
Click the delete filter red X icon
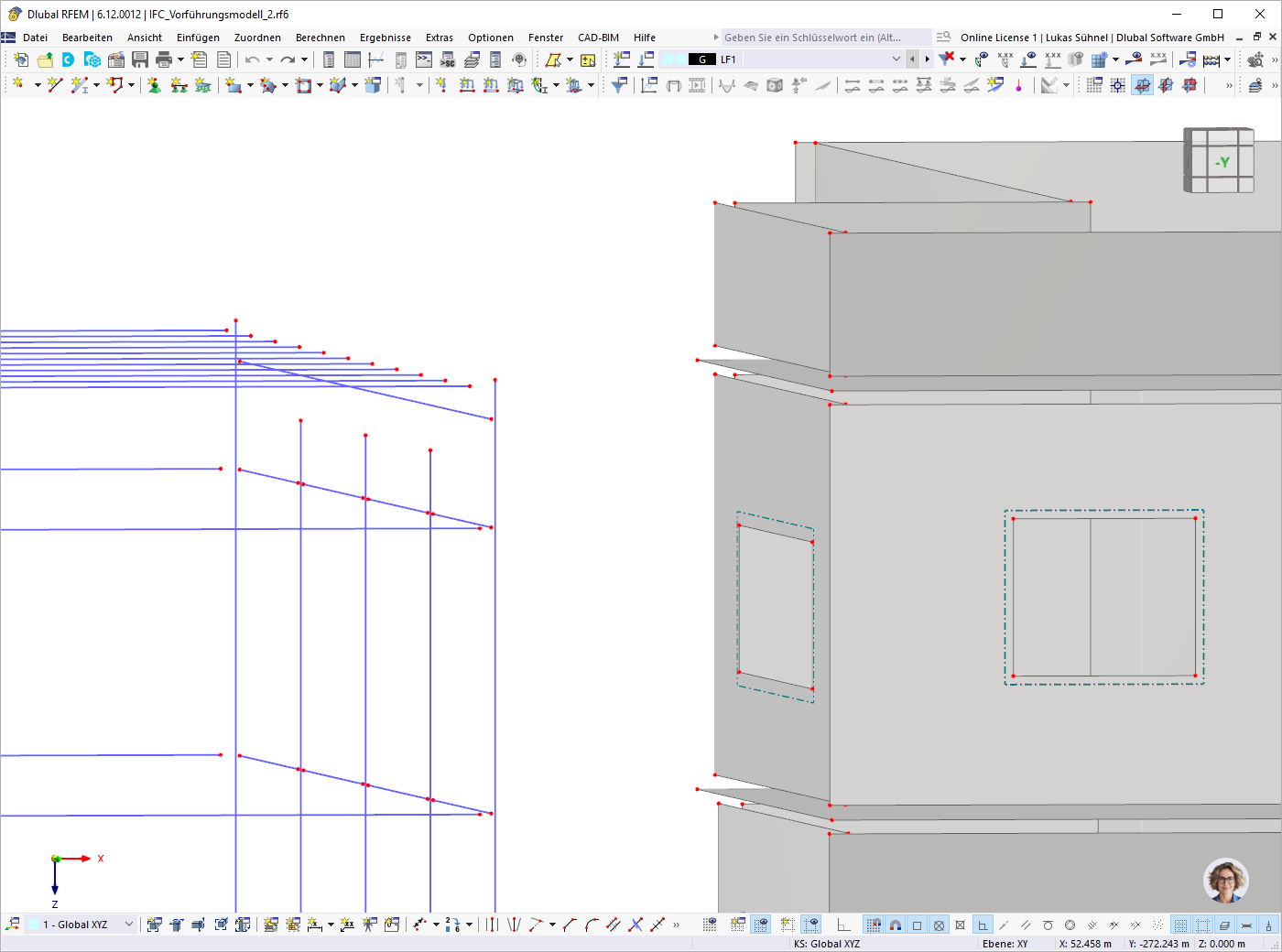point(947,59)
